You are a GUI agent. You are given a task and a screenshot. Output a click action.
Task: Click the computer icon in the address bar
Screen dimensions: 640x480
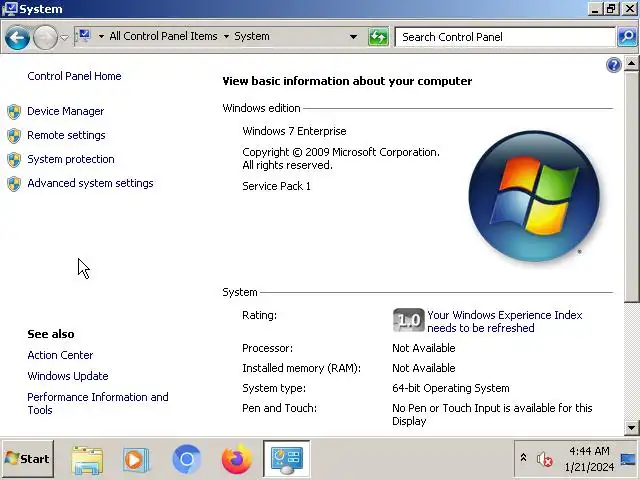tap(84, 36)
